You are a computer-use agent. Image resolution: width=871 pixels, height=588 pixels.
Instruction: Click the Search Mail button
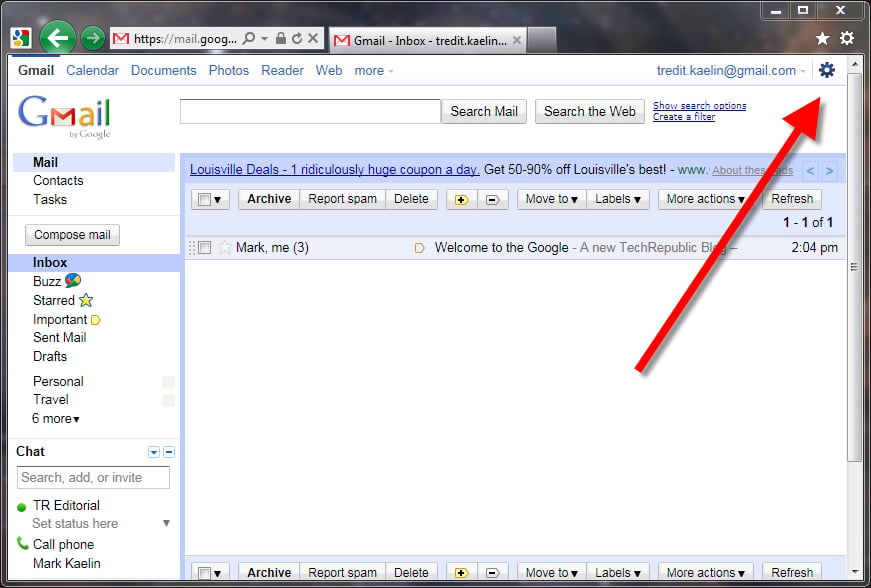coord(484,112)
